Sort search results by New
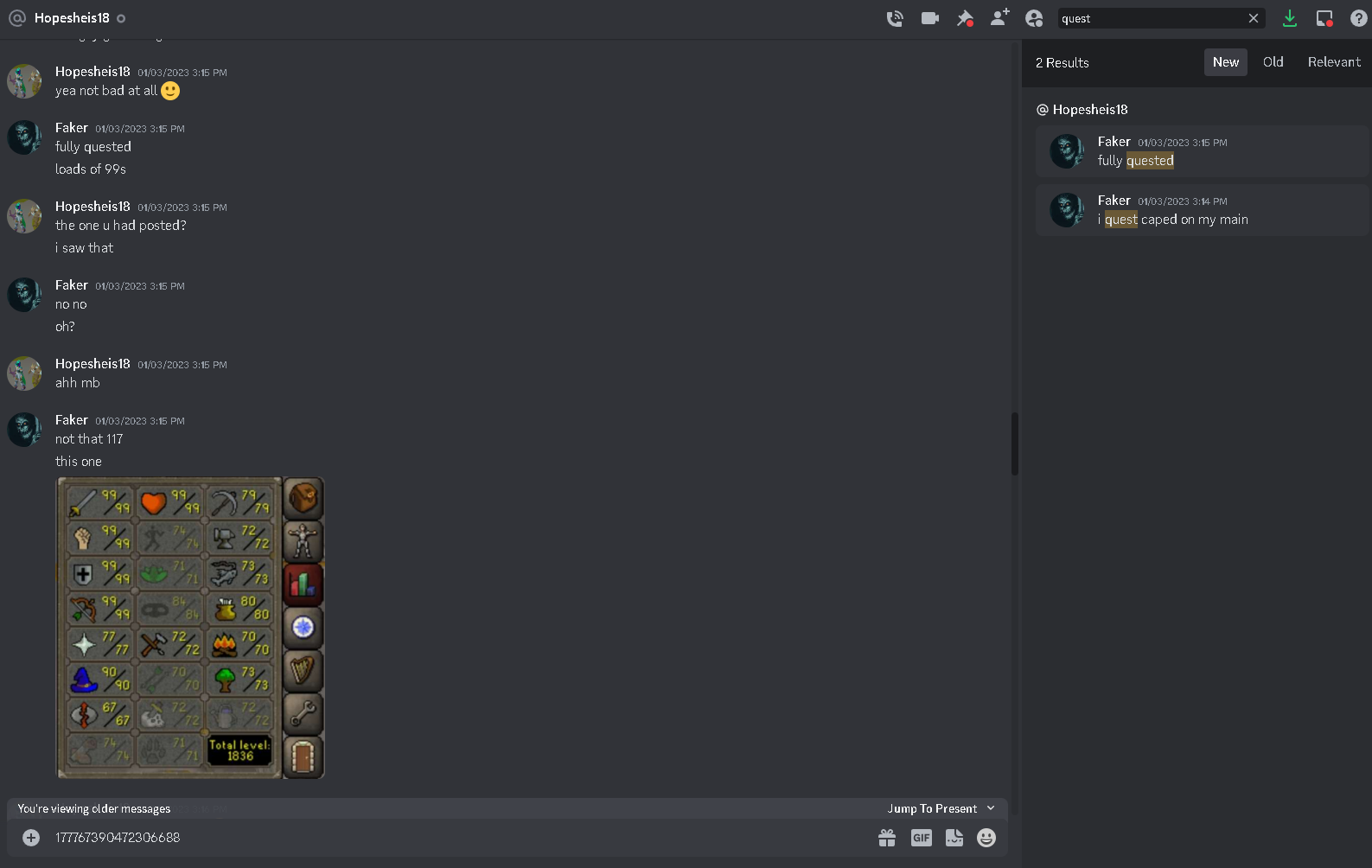The width and height of the screenshot is (1372, 868). coord(1225,62)
